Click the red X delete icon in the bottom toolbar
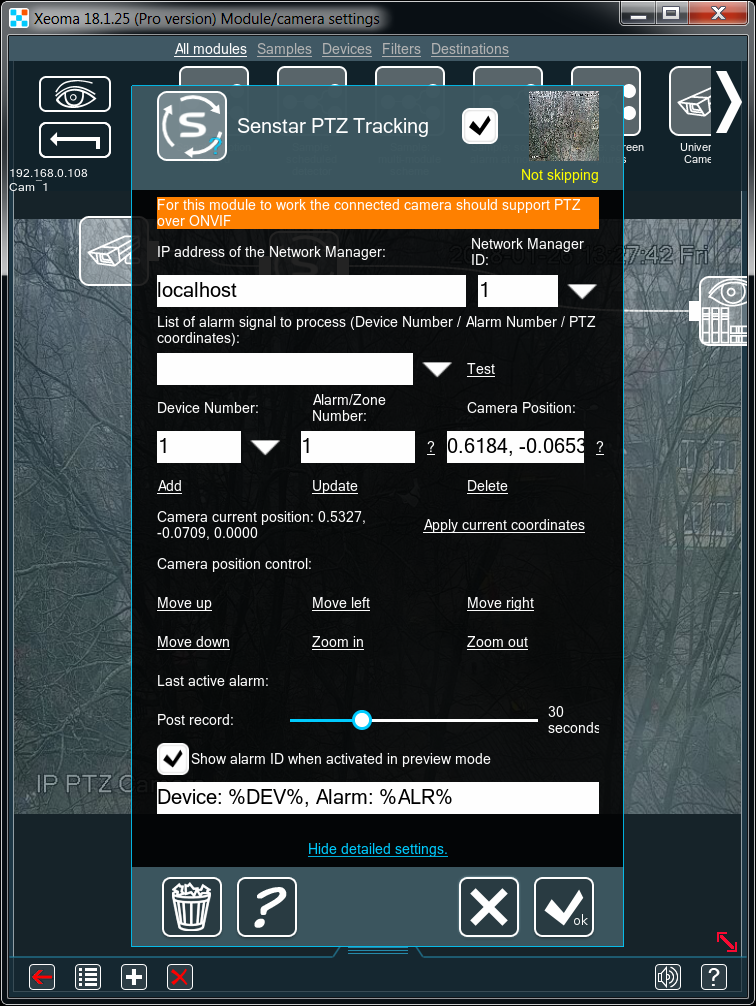Viewport: 756px width, 1006px height. tap(180, 977)
